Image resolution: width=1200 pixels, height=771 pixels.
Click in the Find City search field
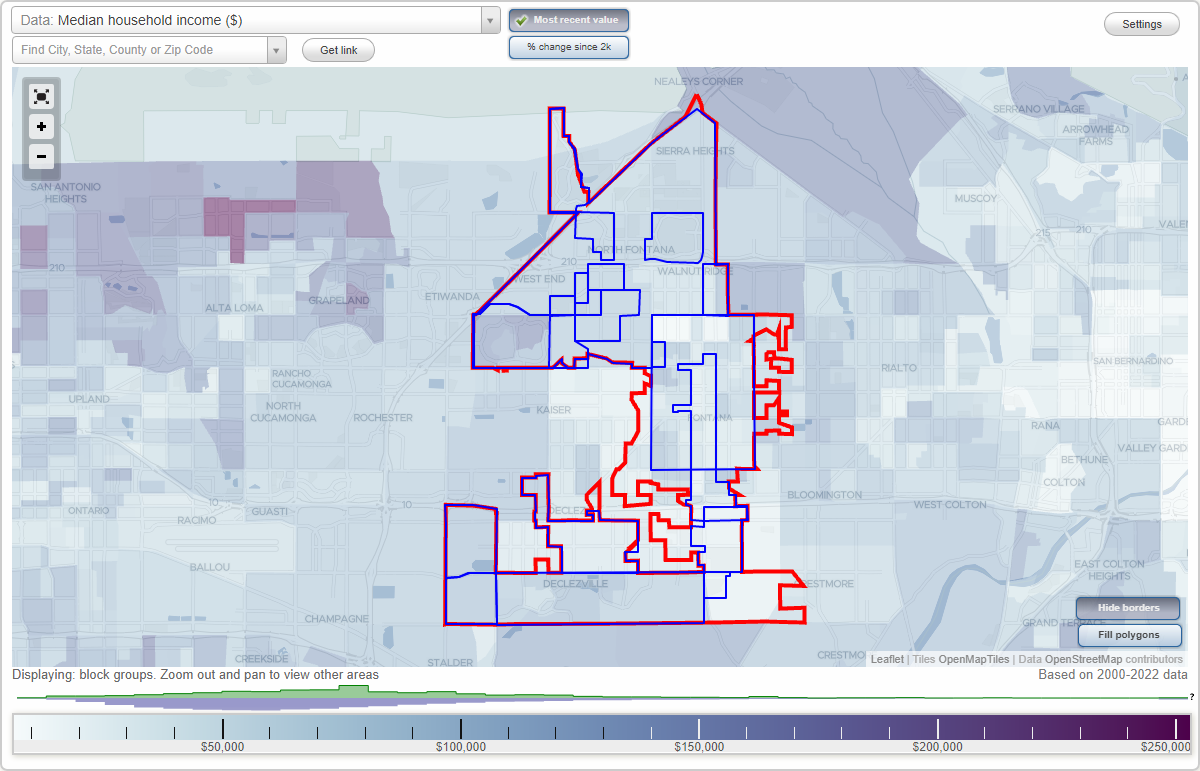tap(140, 50)
